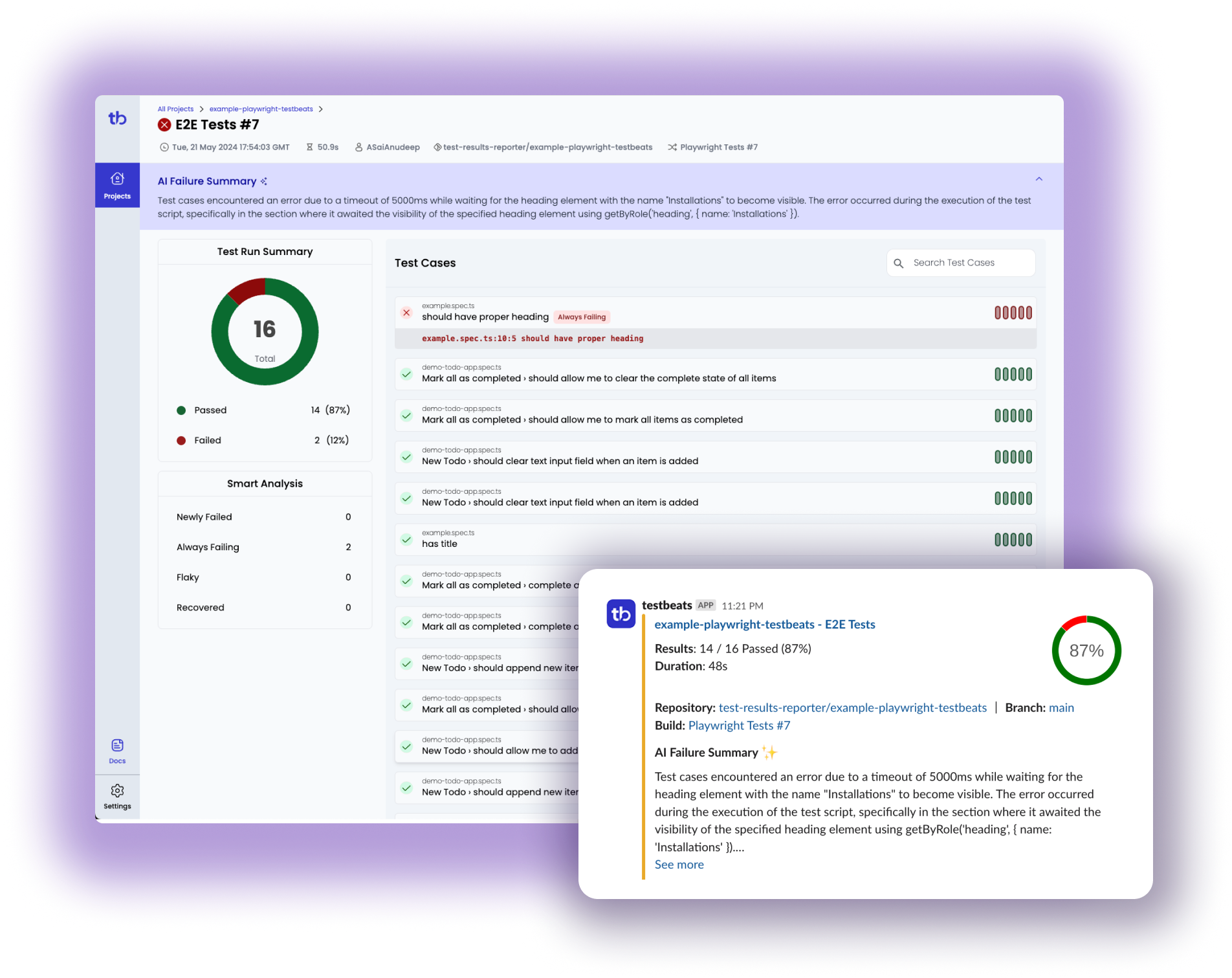Click the Flaky row in Smart Analysis
Viewport: 1232px width, 978px height.
265,577
